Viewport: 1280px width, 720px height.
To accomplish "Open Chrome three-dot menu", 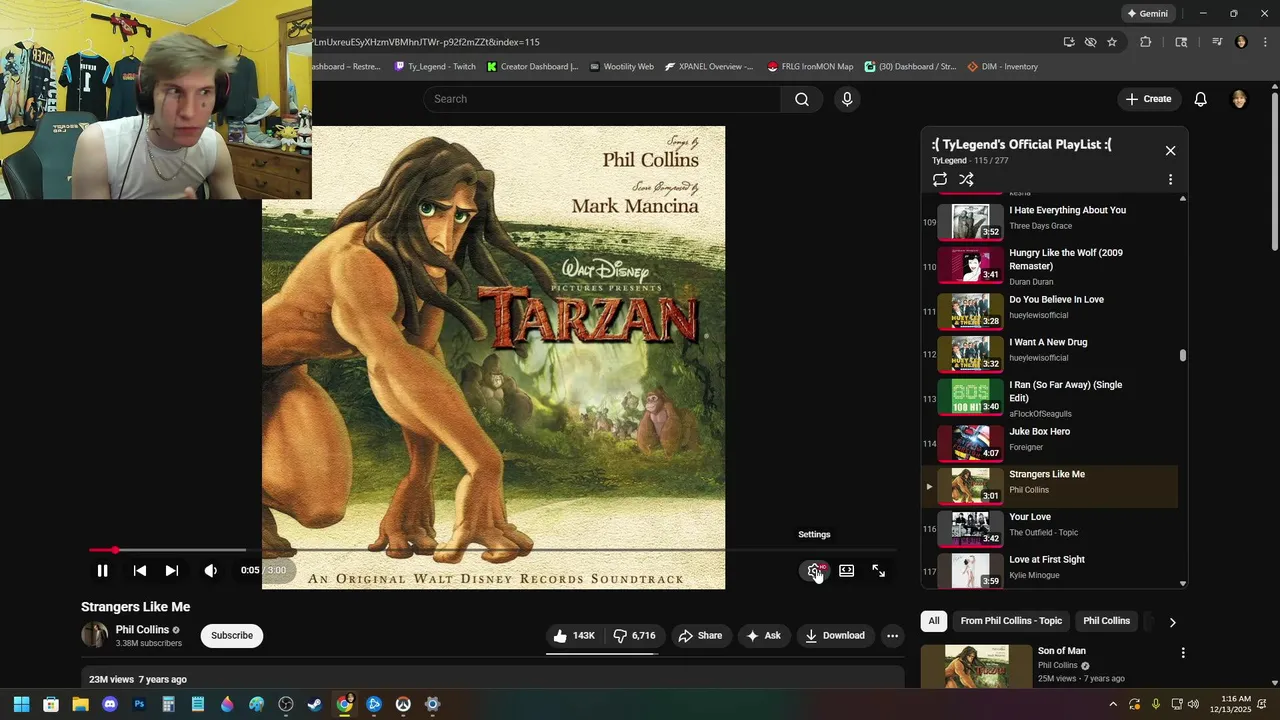I will [1266, 42].
